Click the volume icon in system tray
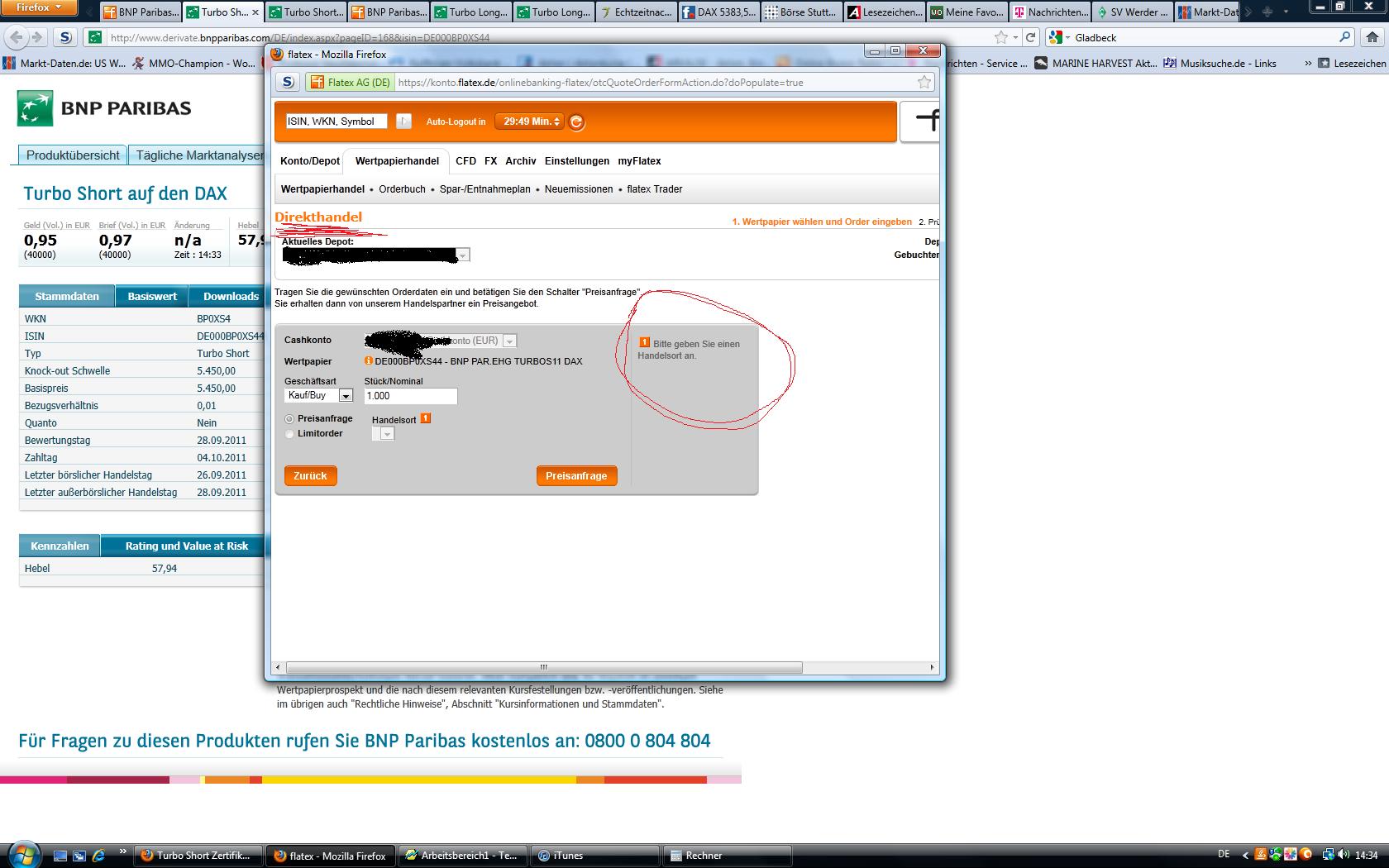Image resolution: width=1389 pixels, height=868 pixels. [1342, 855]
